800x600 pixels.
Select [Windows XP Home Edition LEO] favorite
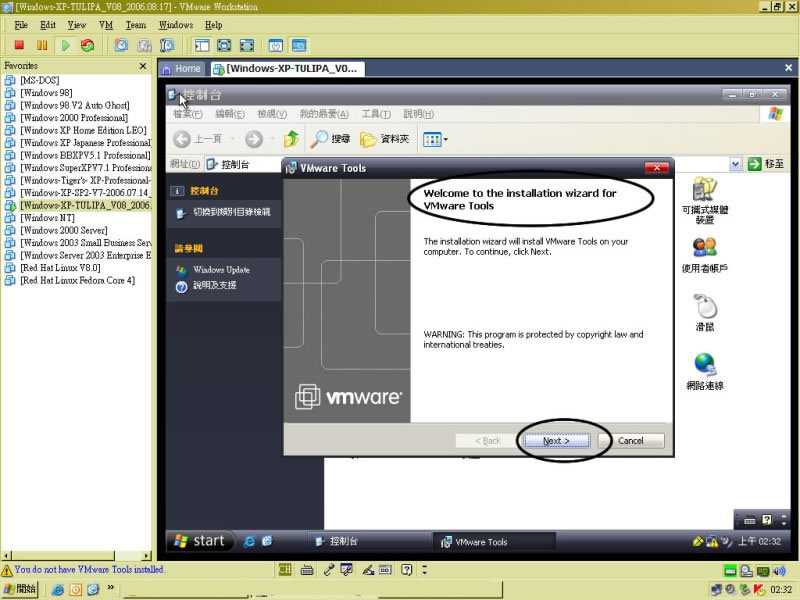[83, 131]
